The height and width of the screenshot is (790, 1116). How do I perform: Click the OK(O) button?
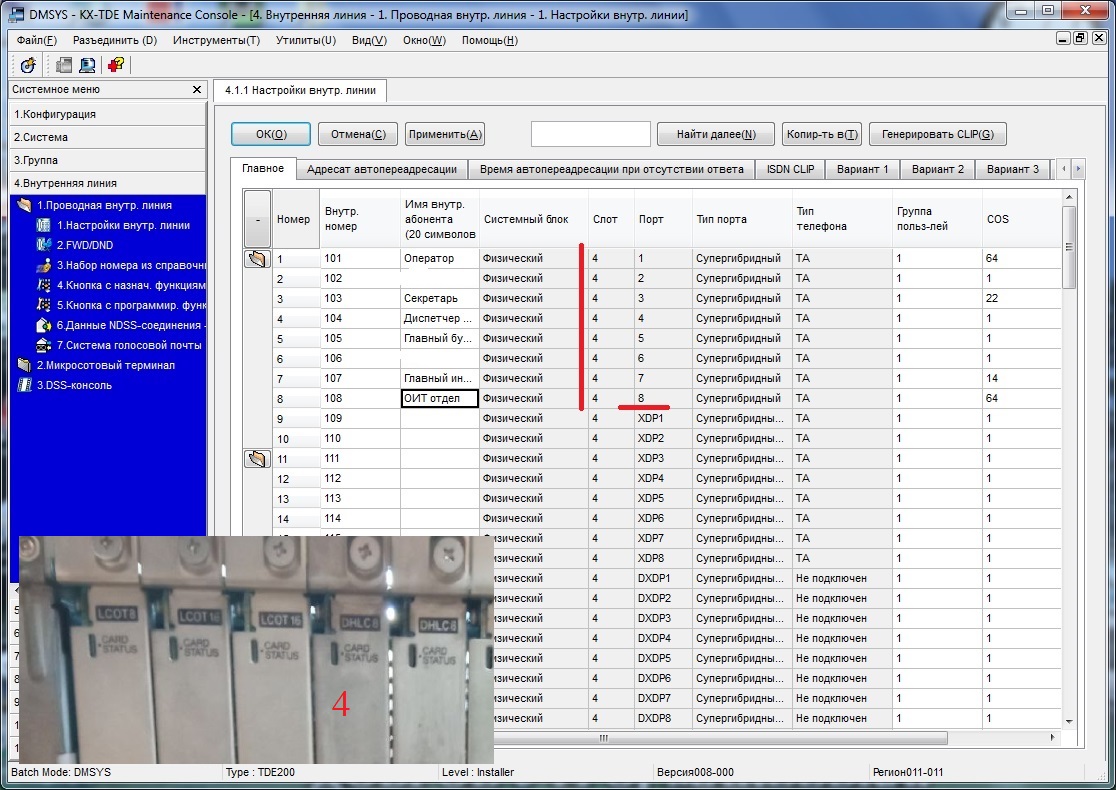271,135
